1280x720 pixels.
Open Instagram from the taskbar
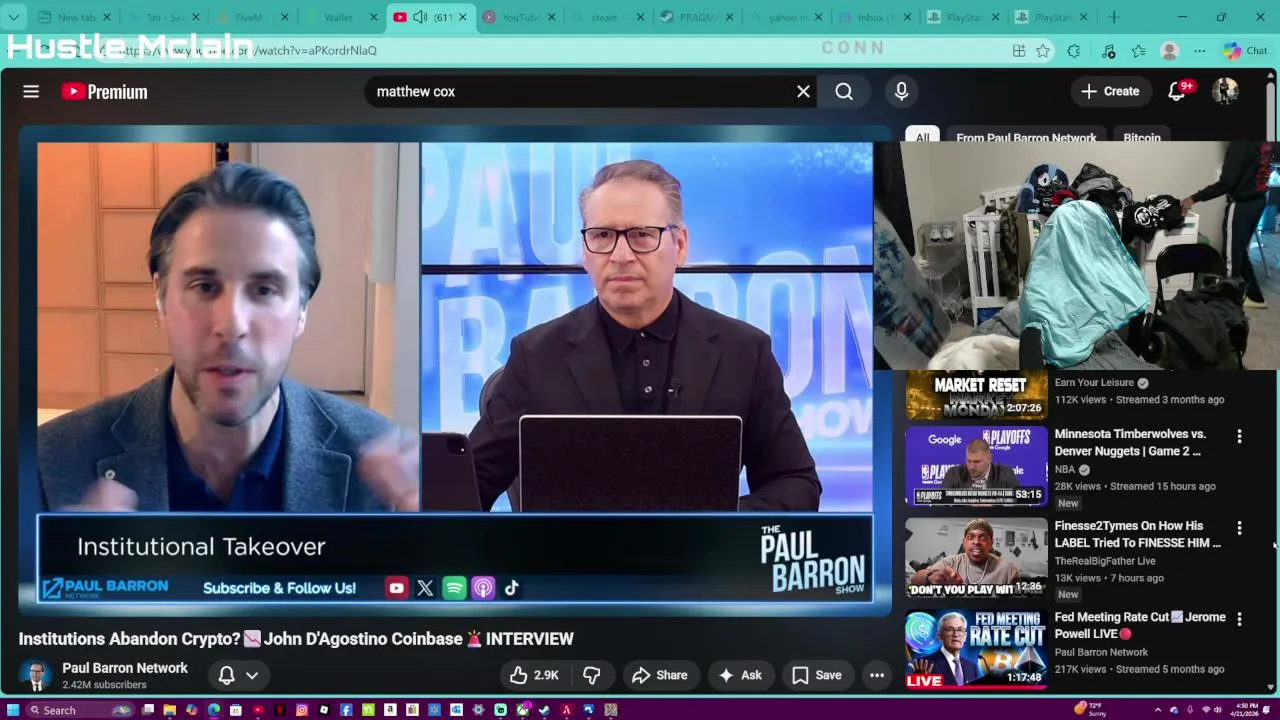coord(302,710)
